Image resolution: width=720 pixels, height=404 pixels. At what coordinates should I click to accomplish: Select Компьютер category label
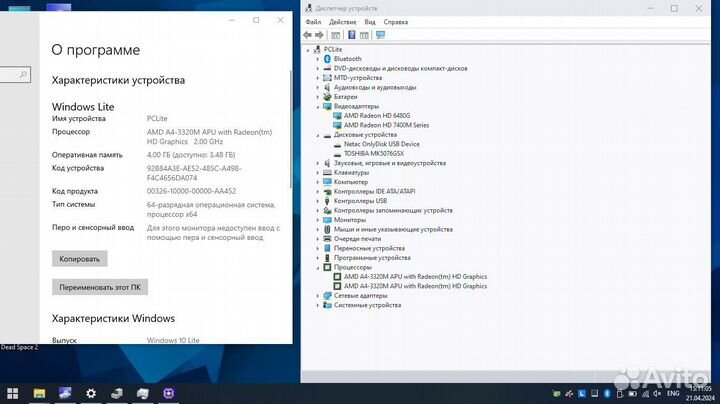point(351,182)
